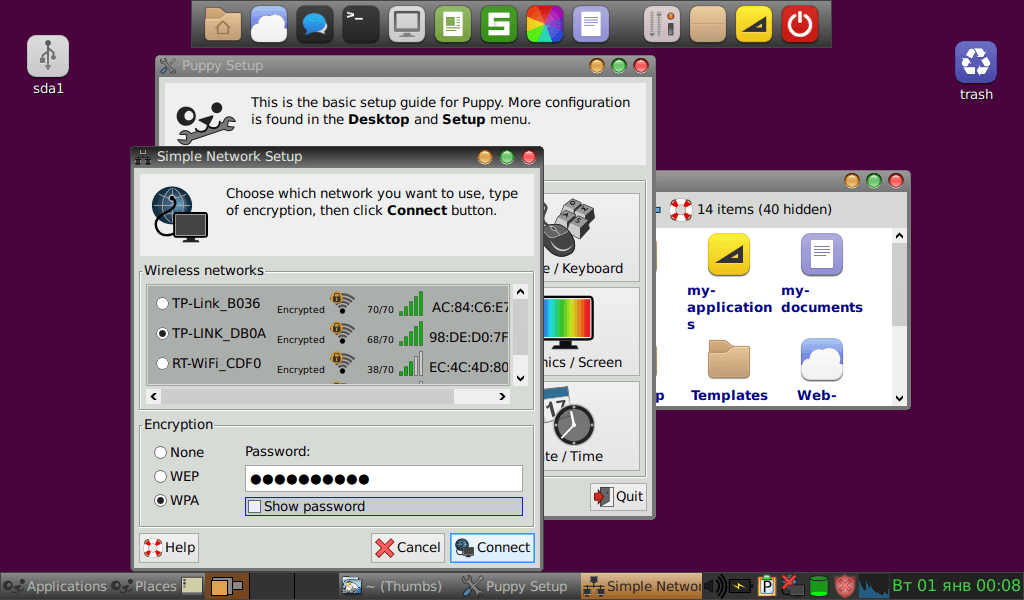Viewport: 1024px width, 600px height.
Task: Select TP-Link_B036 network radio button
Action: (x=162, y=304)
